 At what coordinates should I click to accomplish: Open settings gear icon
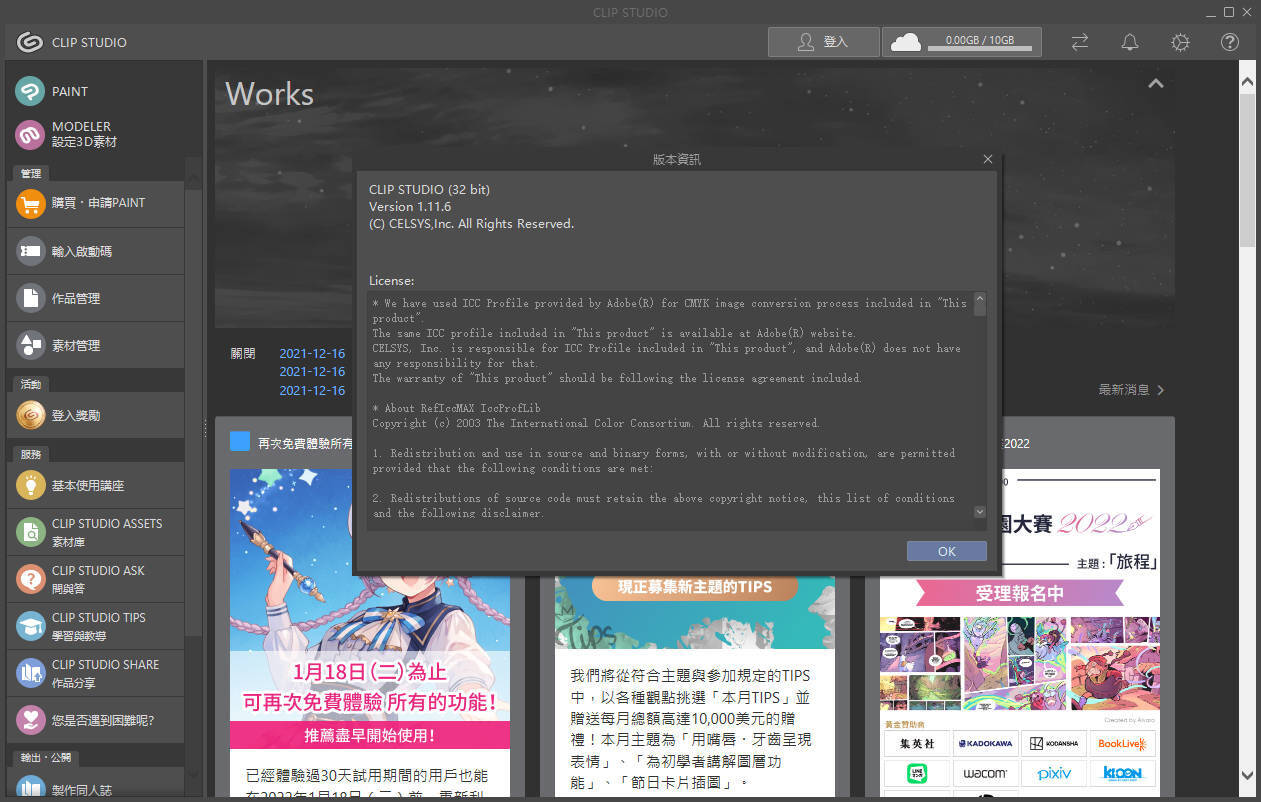click(x=1180, y=42)
